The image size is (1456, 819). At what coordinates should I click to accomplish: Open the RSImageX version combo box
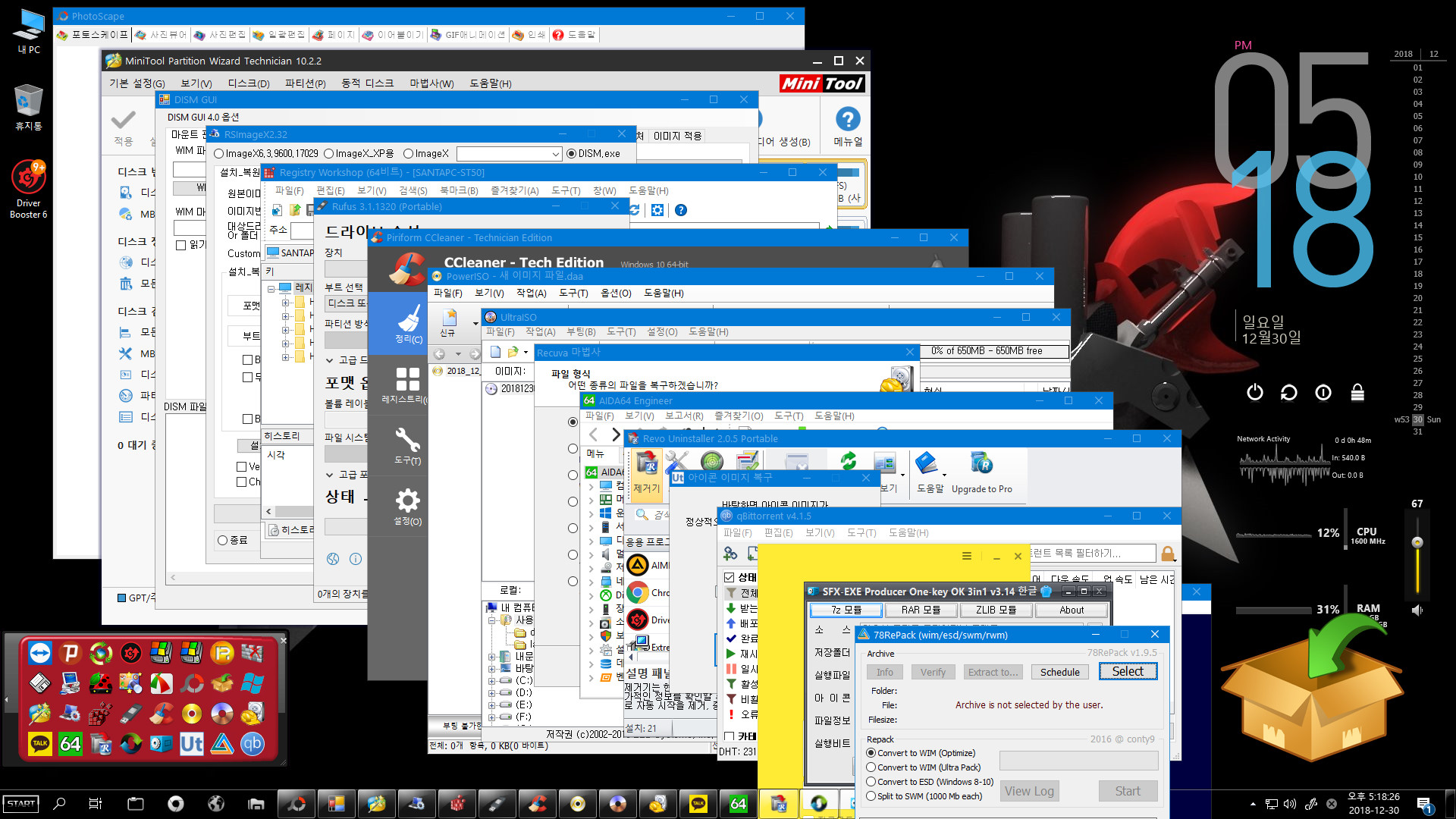coord(509,154)
